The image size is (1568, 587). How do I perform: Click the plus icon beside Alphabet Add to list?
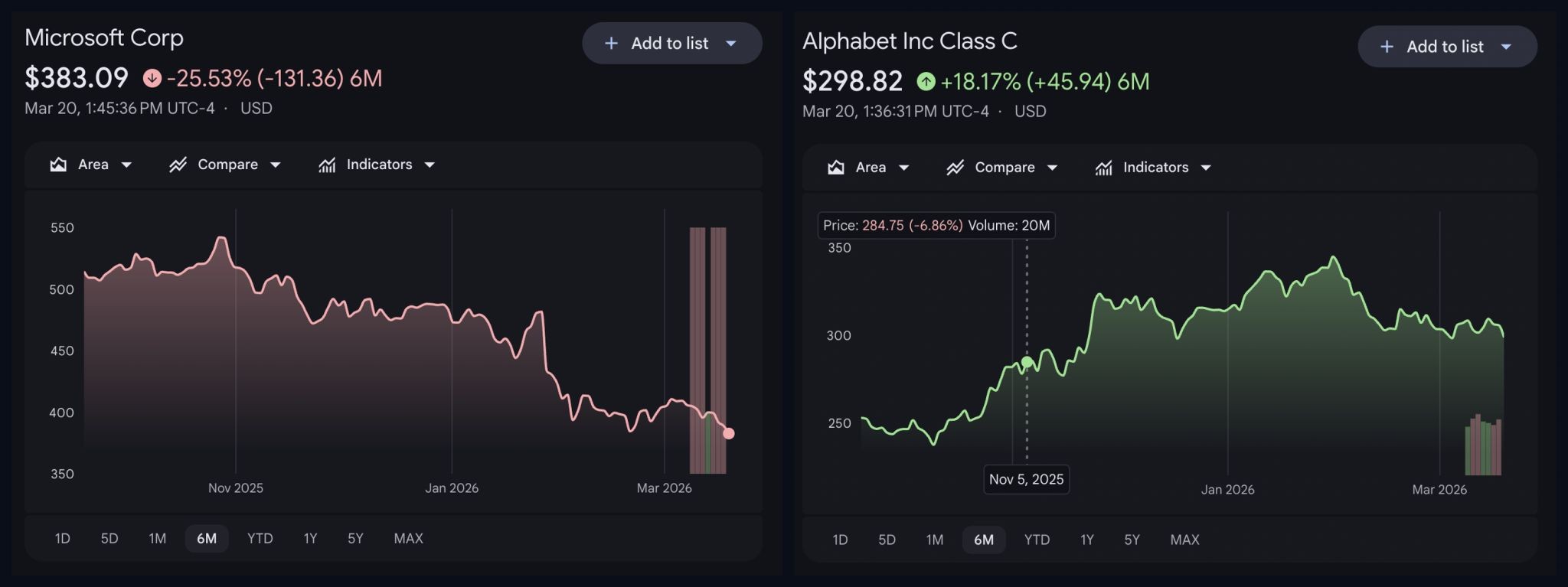tap(1387, 47)
